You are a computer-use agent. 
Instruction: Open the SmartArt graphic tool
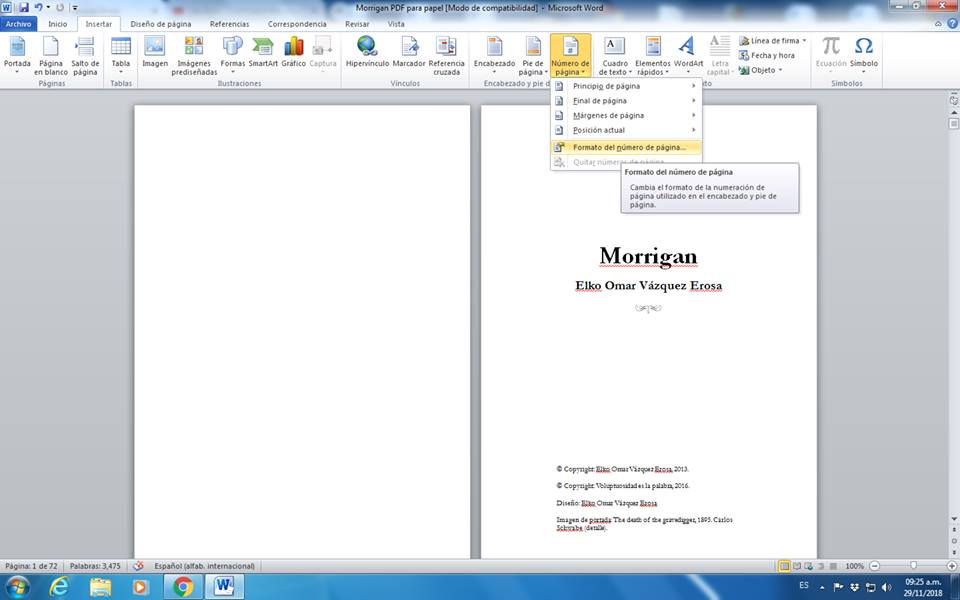263,47
